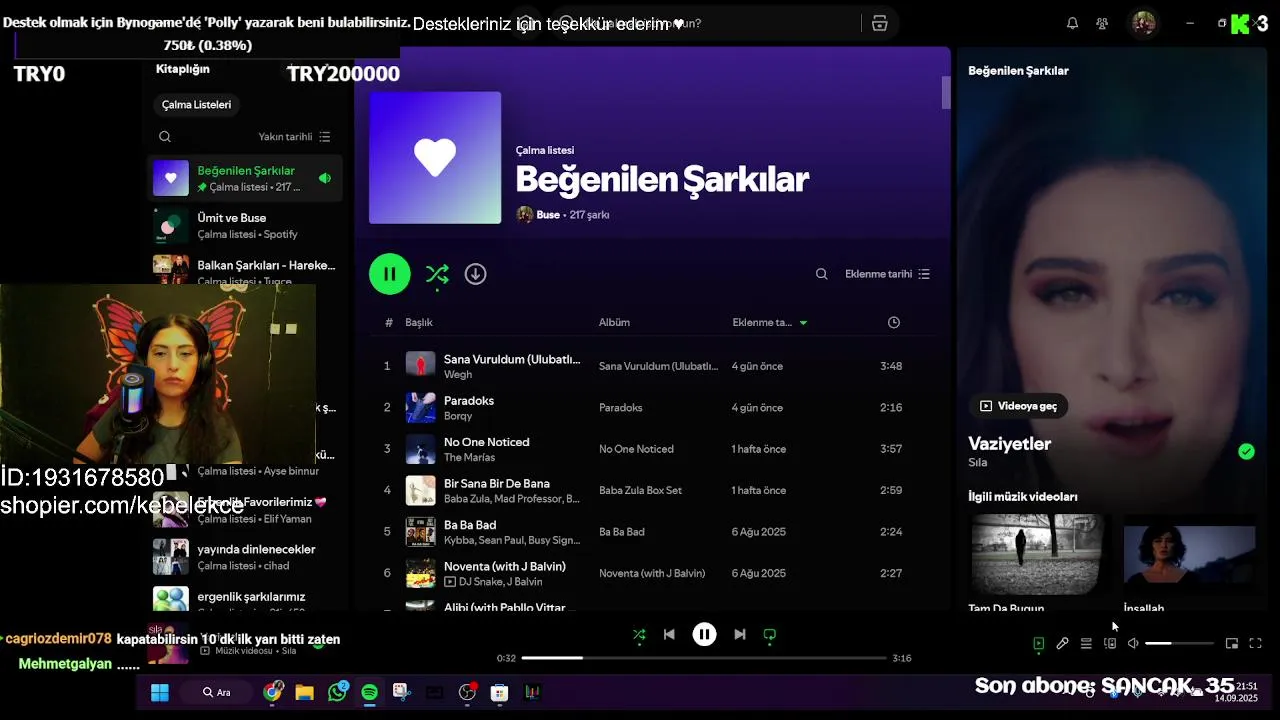Open the İnşallah video thumbnail
1280x720 pixels.
[x=1189, y=555]
